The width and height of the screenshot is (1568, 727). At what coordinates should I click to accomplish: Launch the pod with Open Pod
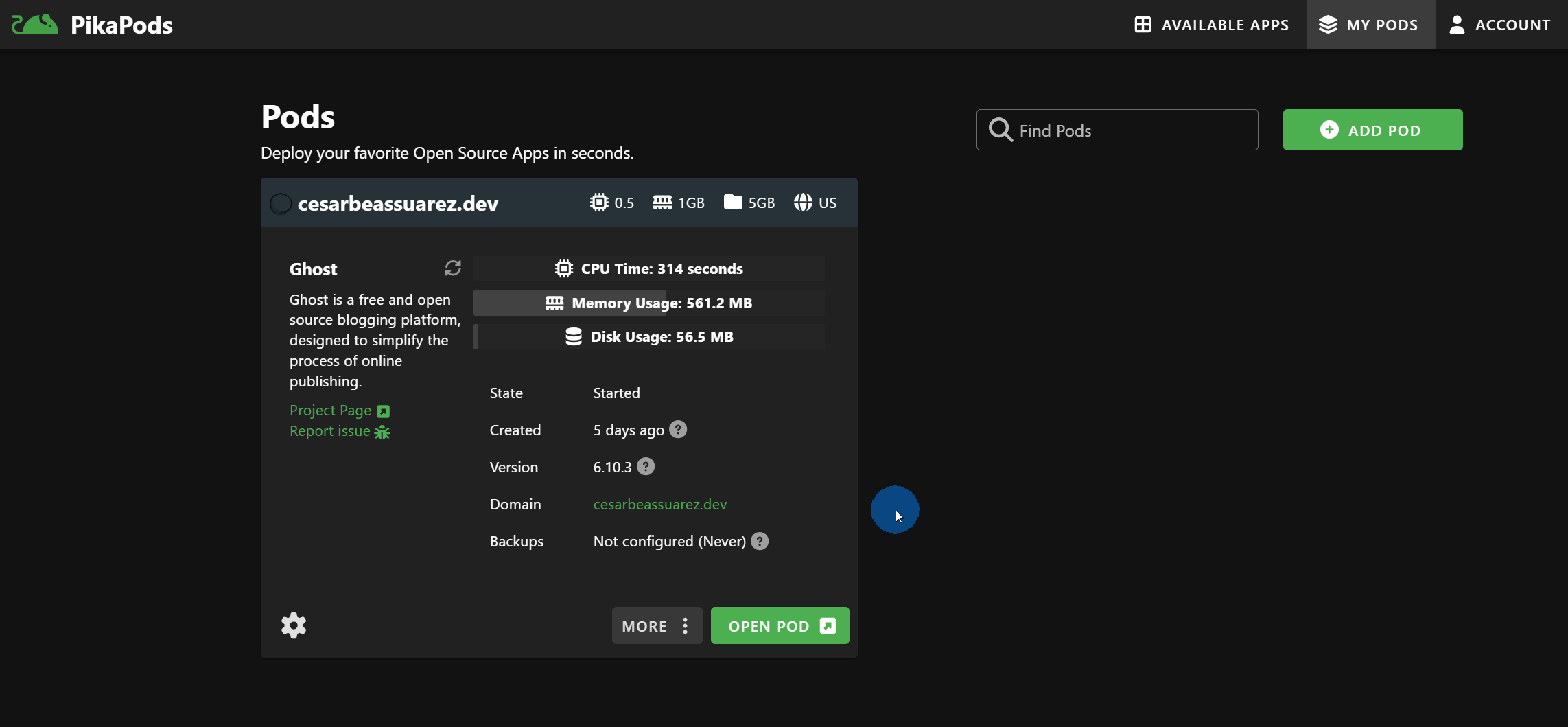[x=780, y=625]
